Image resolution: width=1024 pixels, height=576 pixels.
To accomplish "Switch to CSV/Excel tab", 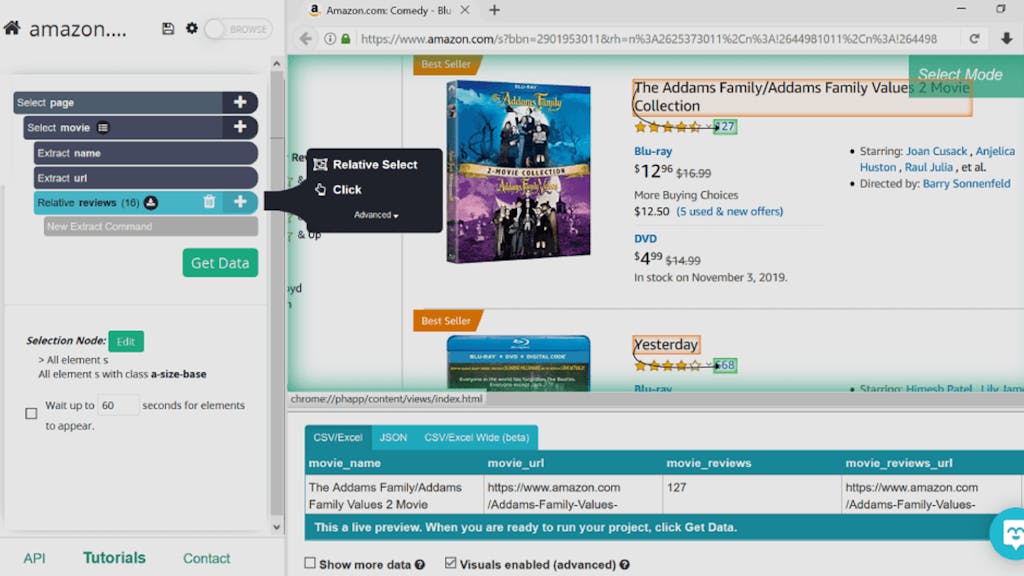I will click(338, 438).
